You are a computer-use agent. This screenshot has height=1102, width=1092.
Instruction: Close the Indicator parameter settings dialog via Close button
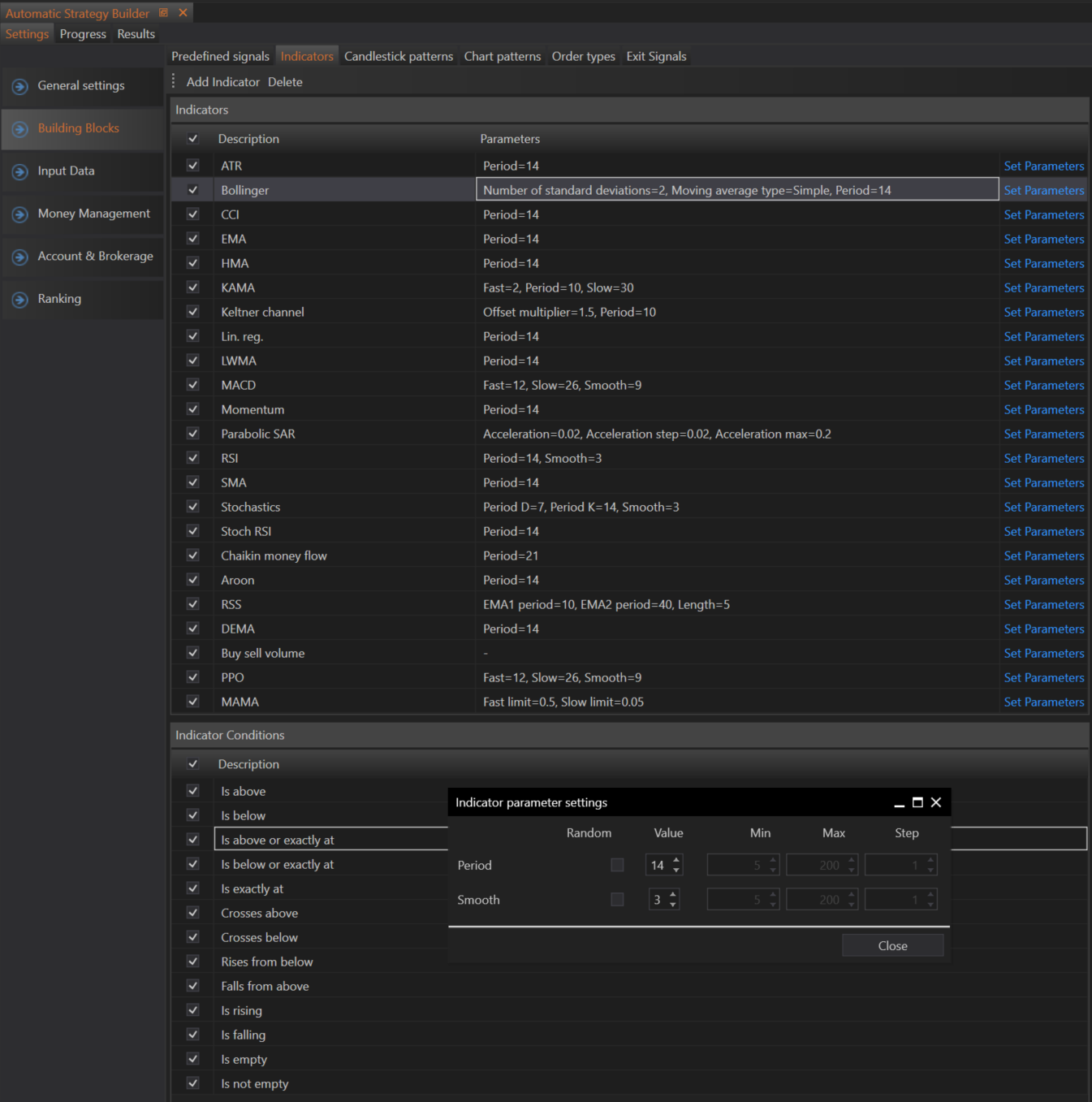click(x=892, y=945)
